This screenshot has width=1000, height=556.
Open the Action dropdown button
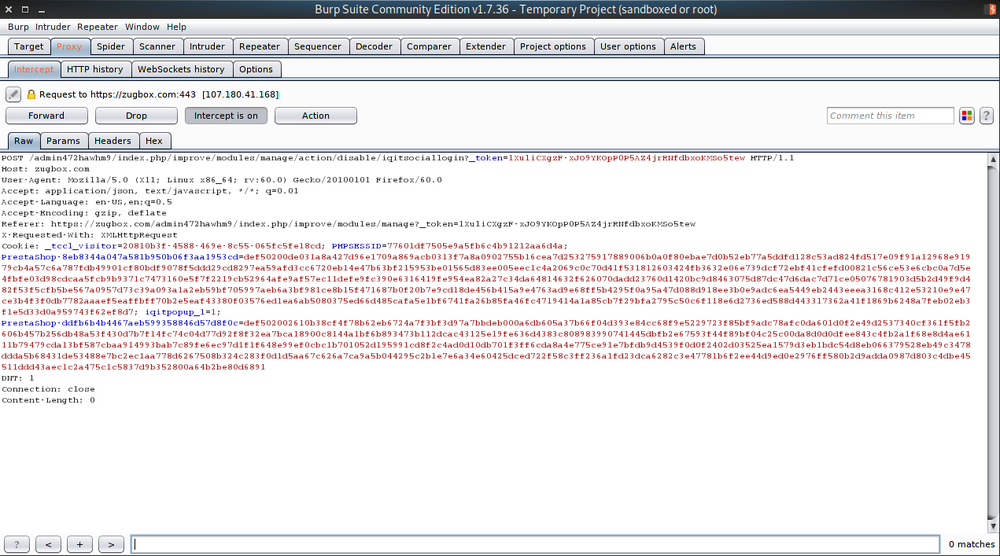[316, 115]
